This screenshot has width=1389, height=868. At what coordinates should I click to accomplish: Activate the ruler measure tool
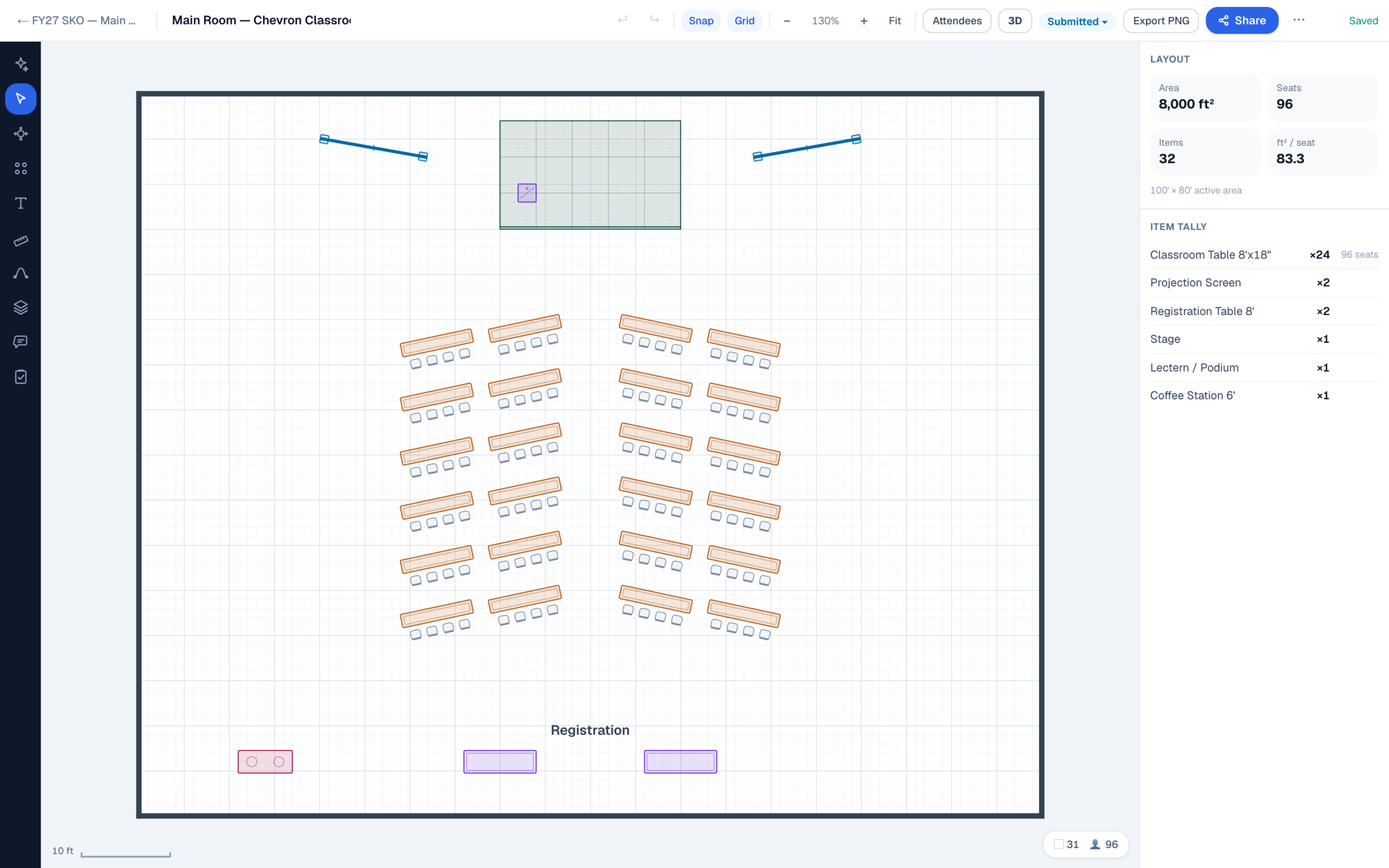tap(21, 240)
